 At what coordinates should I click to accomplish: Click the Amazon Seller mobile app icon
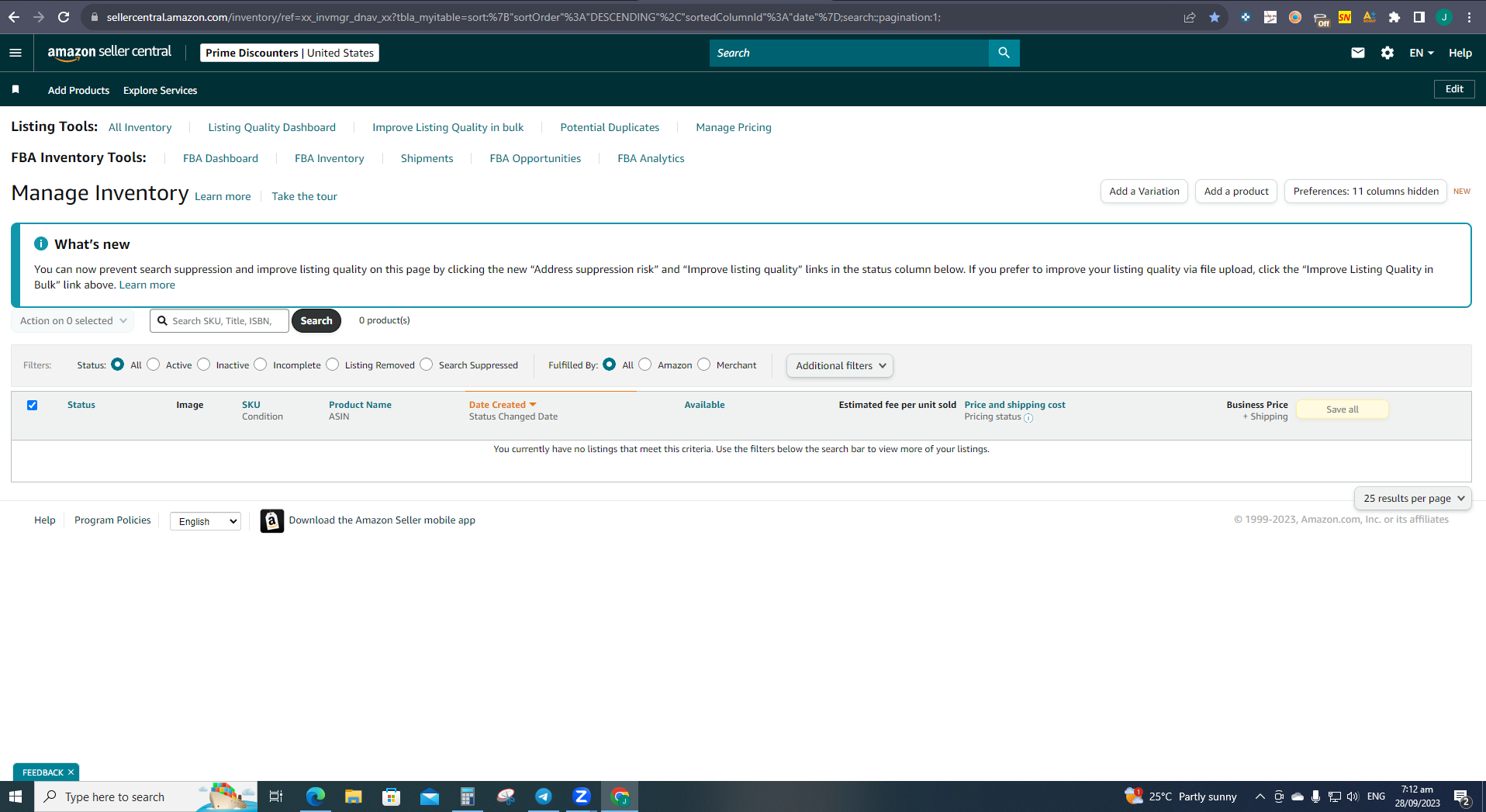tap(271, 520)
